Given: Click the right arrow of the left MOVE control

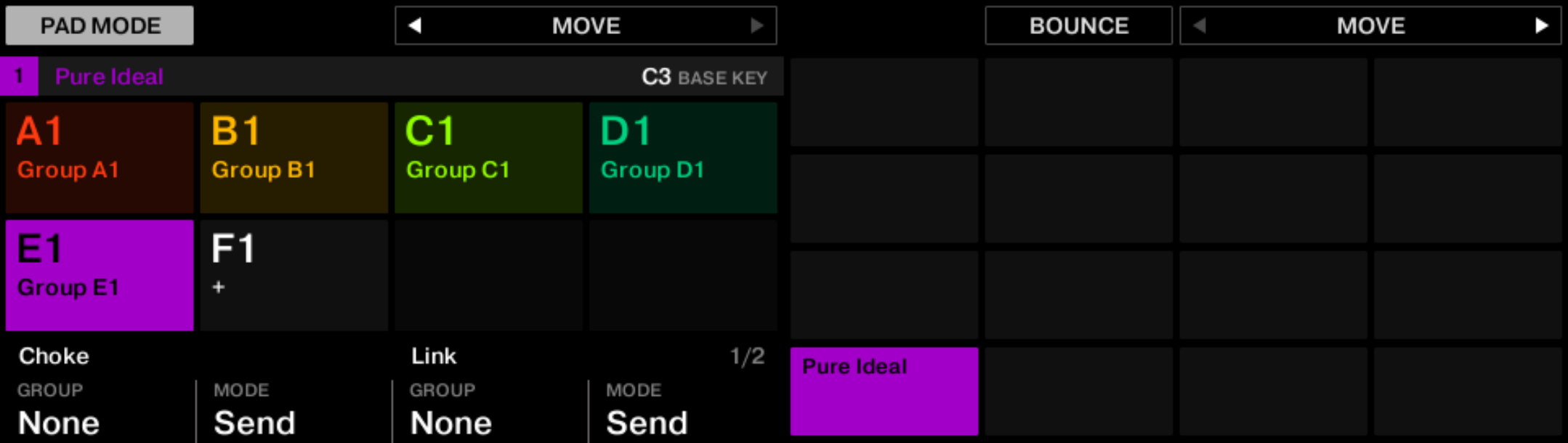Looking at the screenshot, I should [x=759, y=25].
